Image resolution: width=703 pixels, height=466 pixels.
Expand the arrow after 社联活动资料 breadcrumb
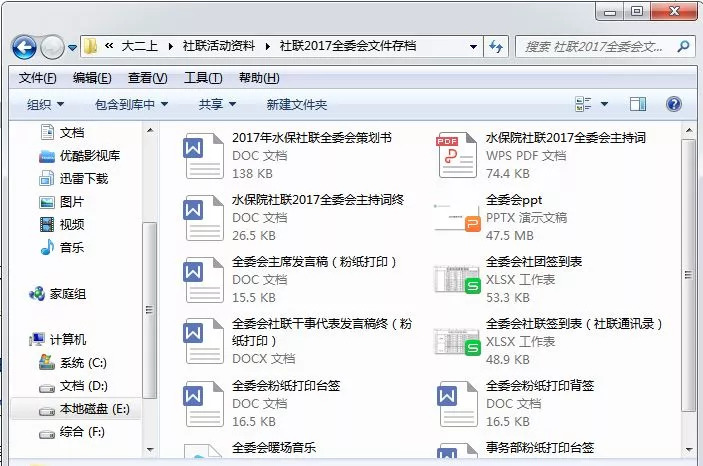(268, 47)
